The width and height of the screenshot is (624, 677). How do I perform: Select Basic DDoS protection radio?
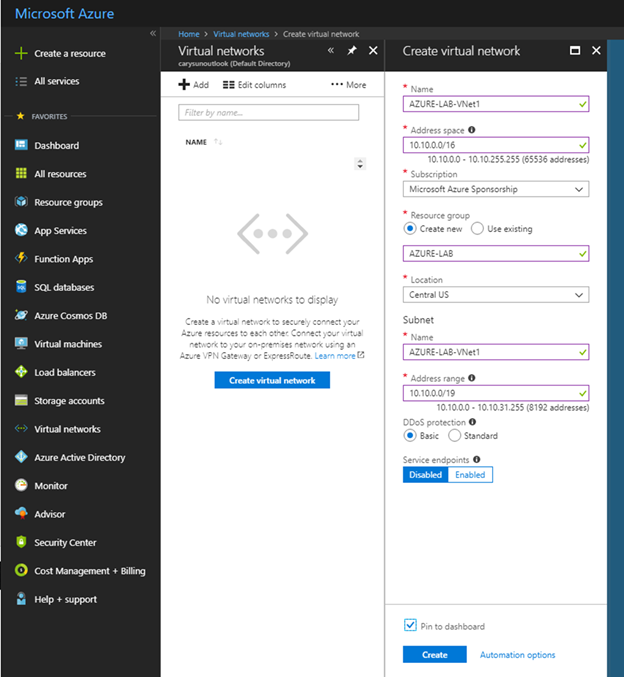410,435
